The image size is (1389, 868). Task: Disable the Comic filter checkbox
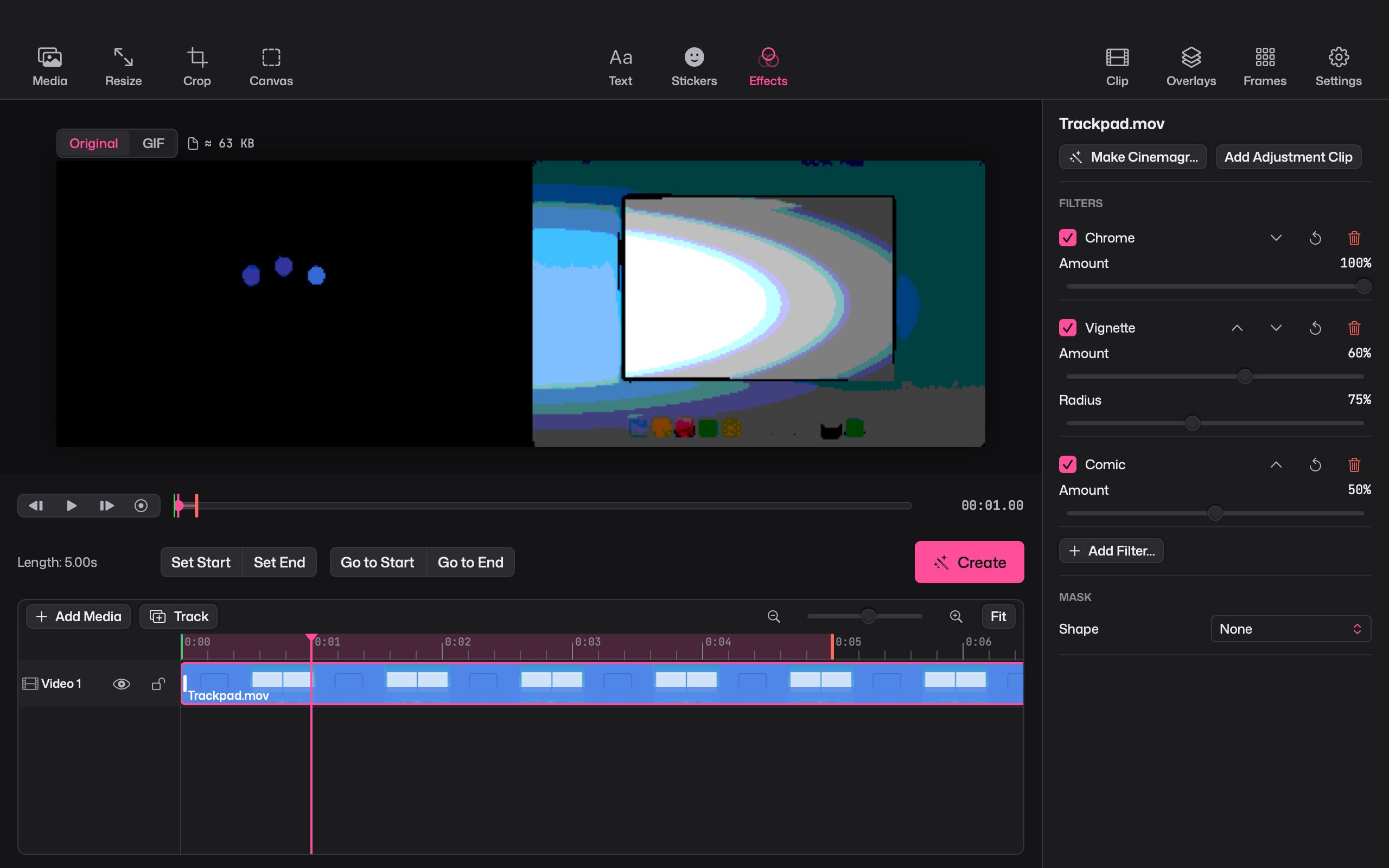(1068, 464)
